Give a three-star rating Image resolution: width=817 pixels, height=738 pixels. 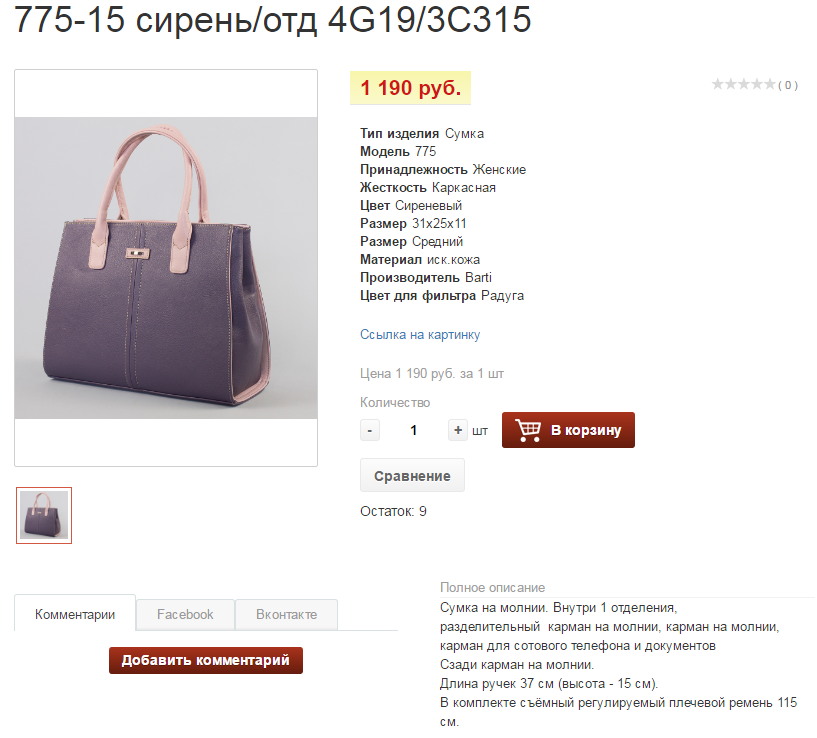tap(744, 84)
